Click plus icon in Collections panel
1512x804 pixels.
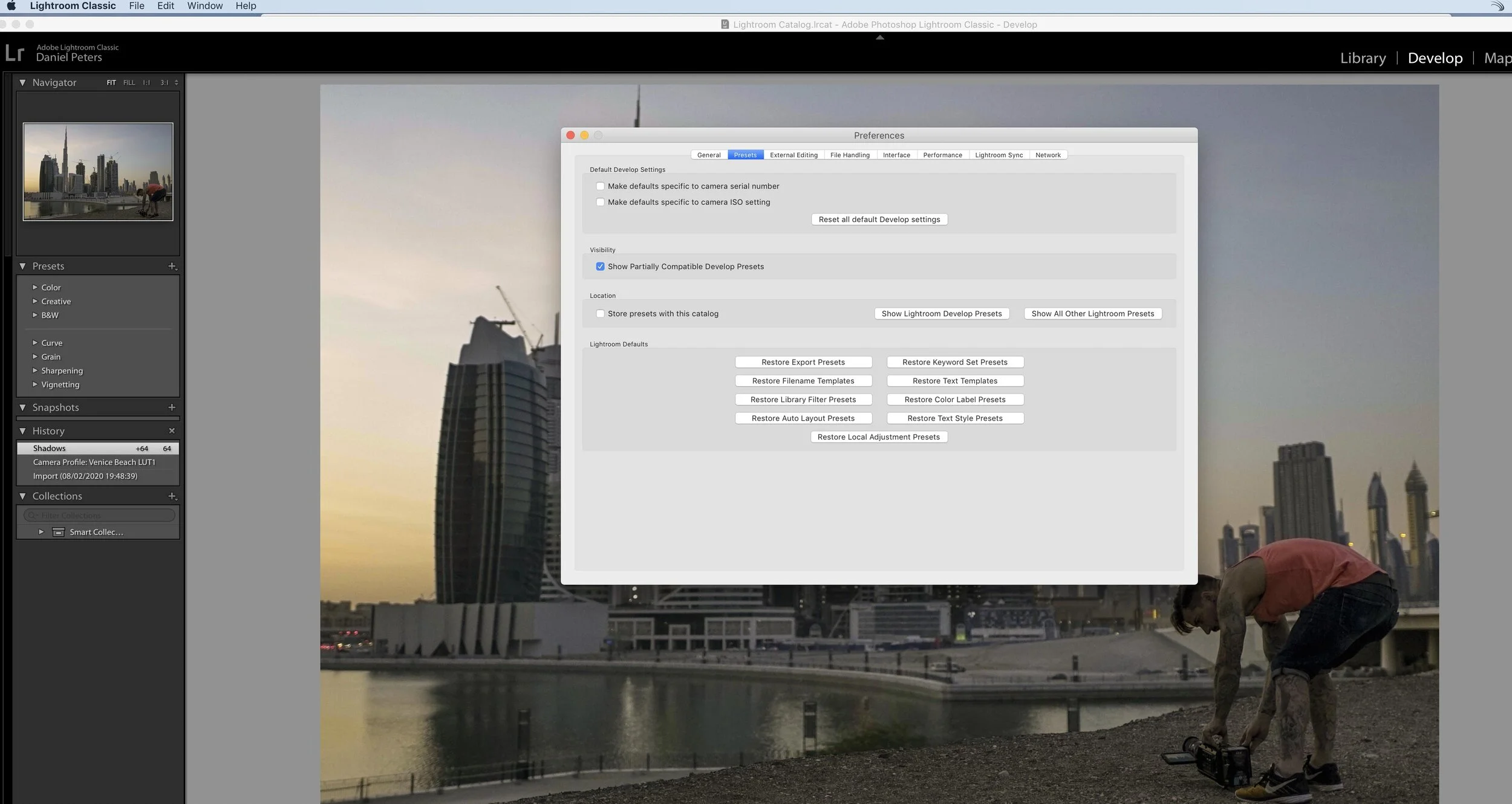pyautogui.click(x=172, y=496)
